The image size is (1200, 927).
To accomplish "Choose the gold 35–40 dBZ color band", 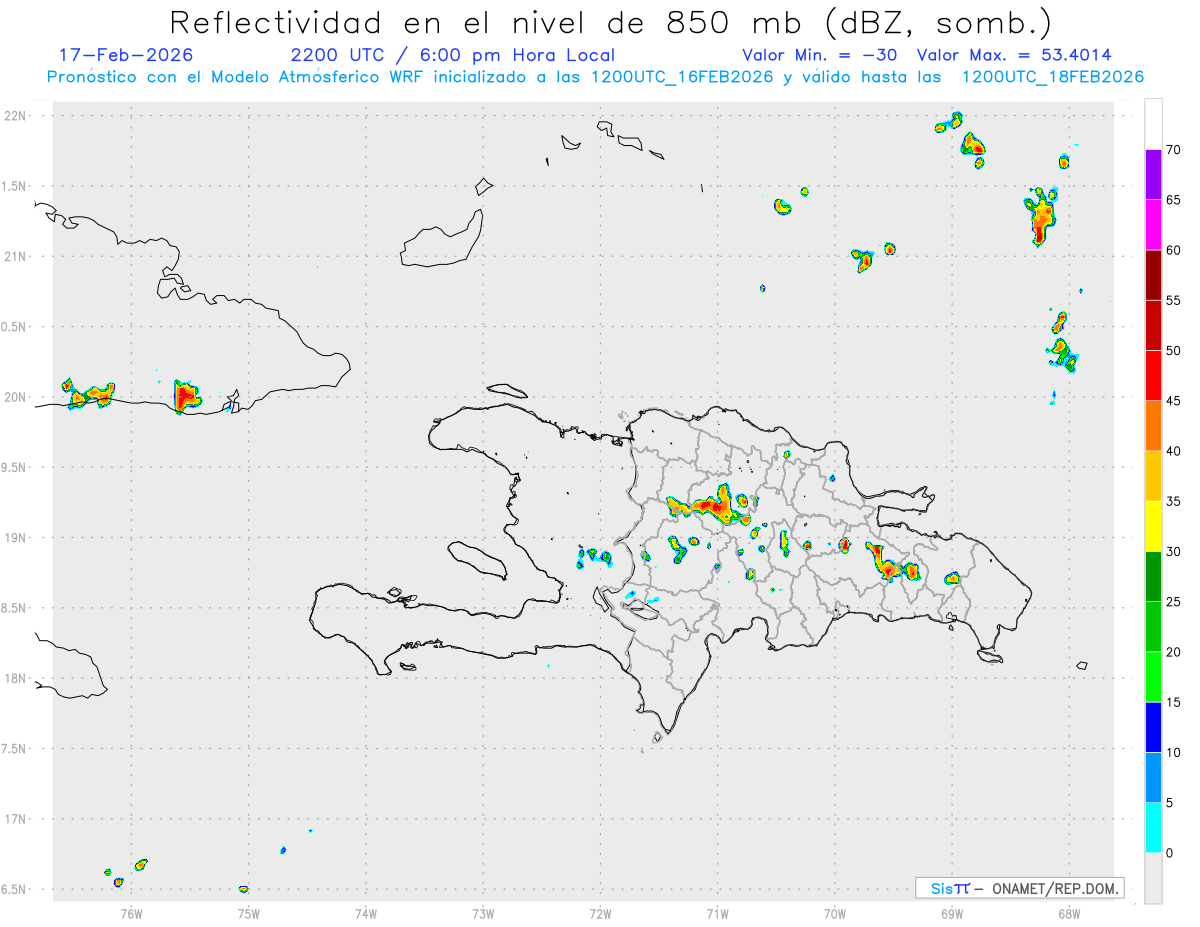I will click(x=1153, y=476).
